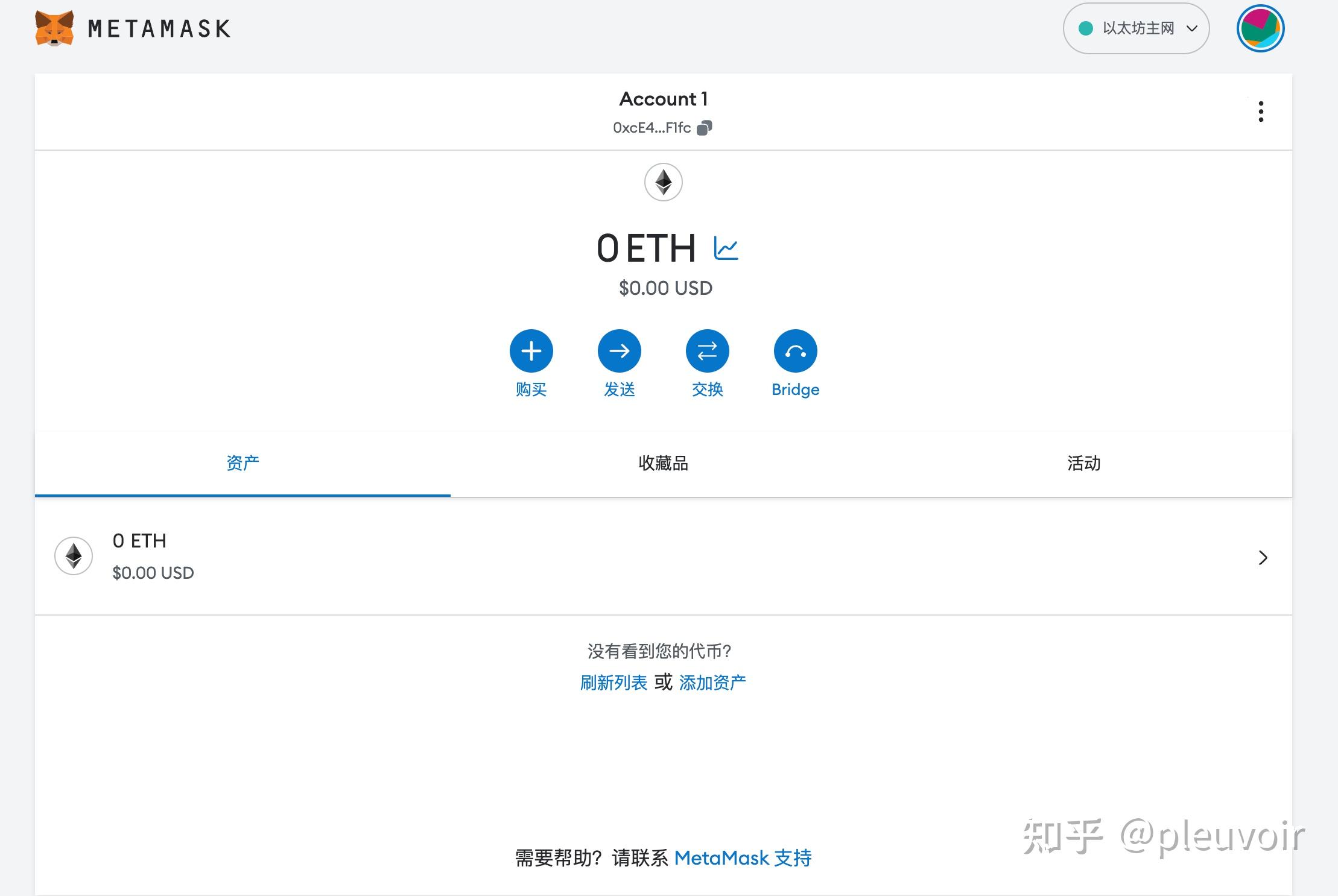Image resolution: width=1338 pixels, height=896 pixels.
Task: Switch to the 活动 tab
Action: pos(1083,463)
